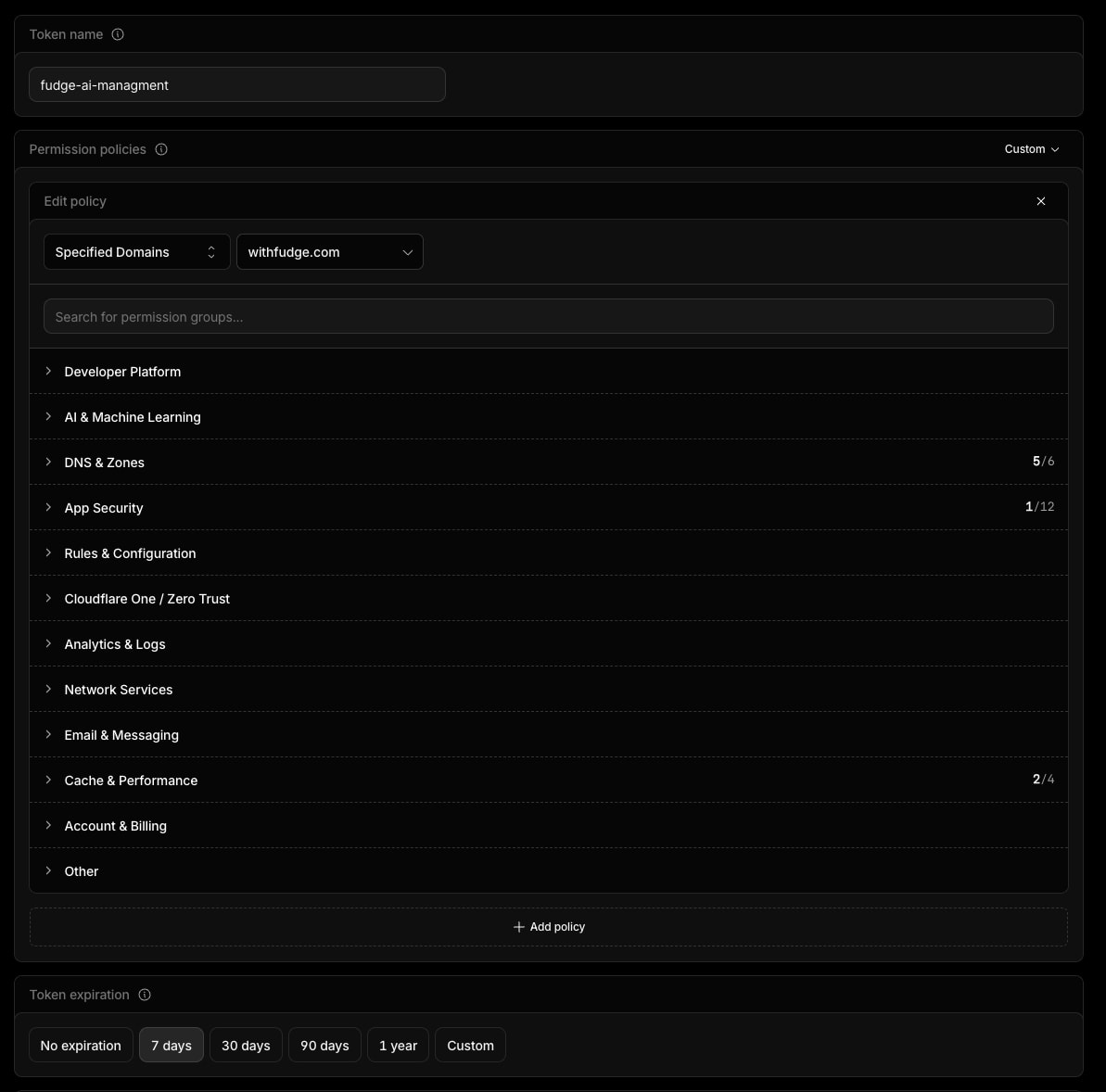This screenshot has width=1106, height=1092.
Task: Click the Token expiration info icon
Action: click(x=145, y=995)
